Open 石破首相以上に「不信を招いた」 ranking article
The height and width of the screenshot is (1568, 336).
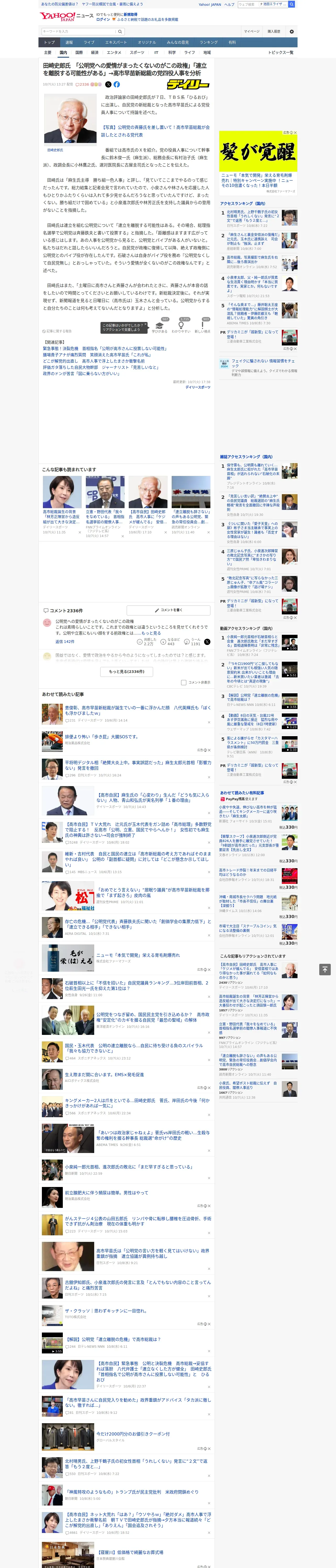tap(137, 985)
